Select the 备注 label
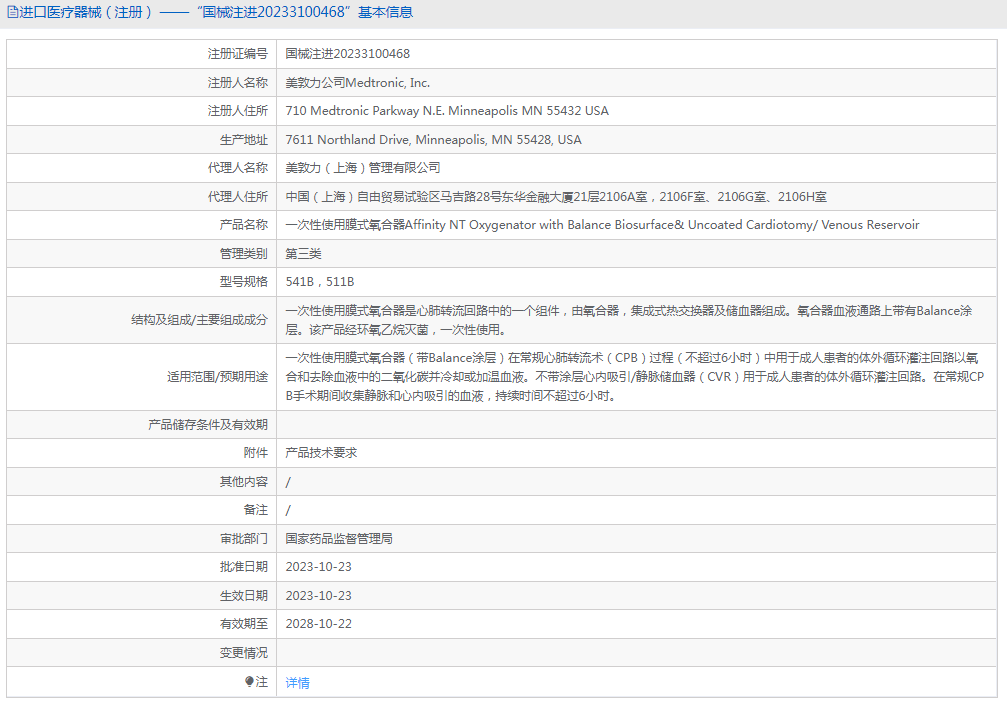Screen dimensions: 1007x704 pos(256,510)
